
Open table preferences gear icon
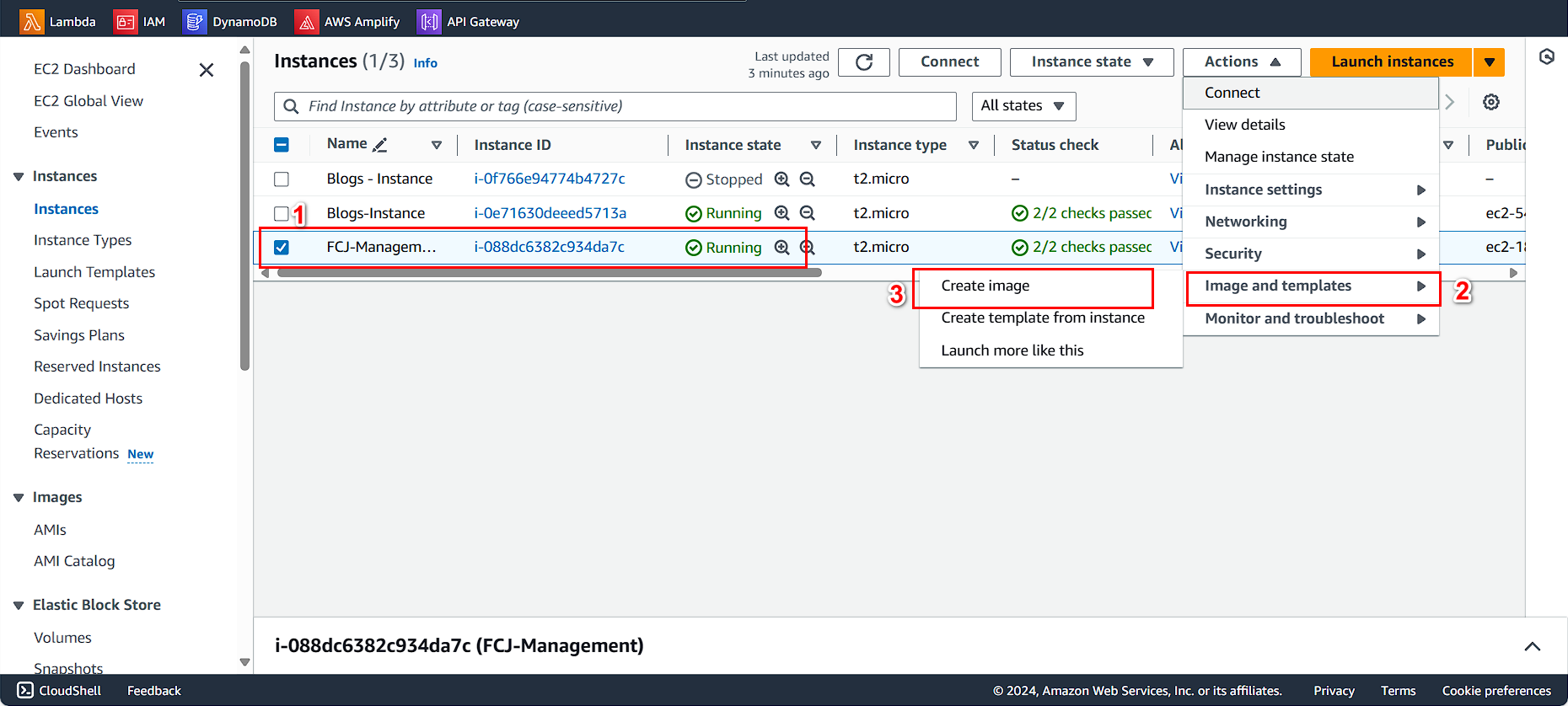[1491, 102]
